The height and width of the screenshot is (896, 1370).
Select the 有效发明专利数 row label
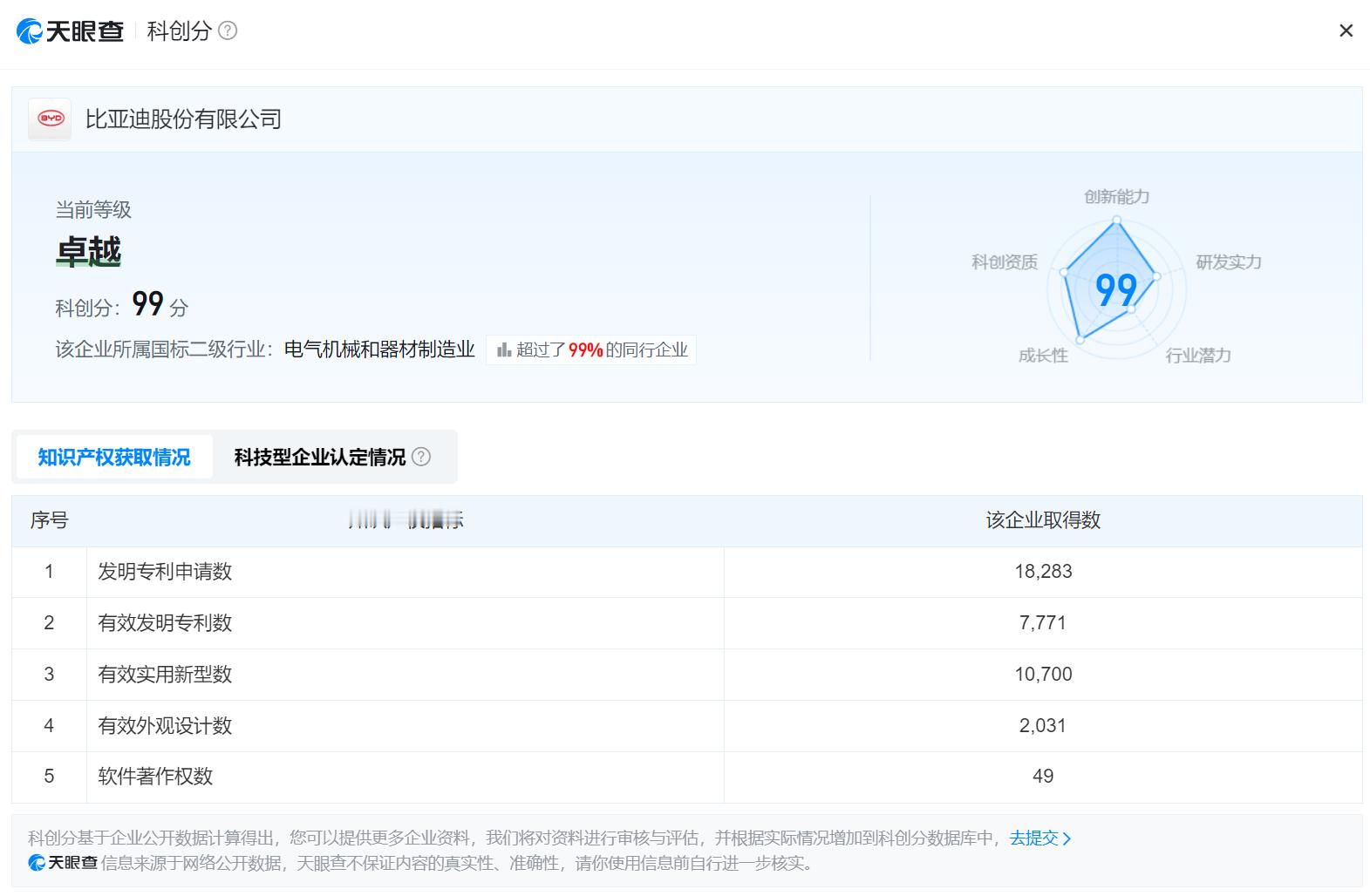[x=165, y=623]
